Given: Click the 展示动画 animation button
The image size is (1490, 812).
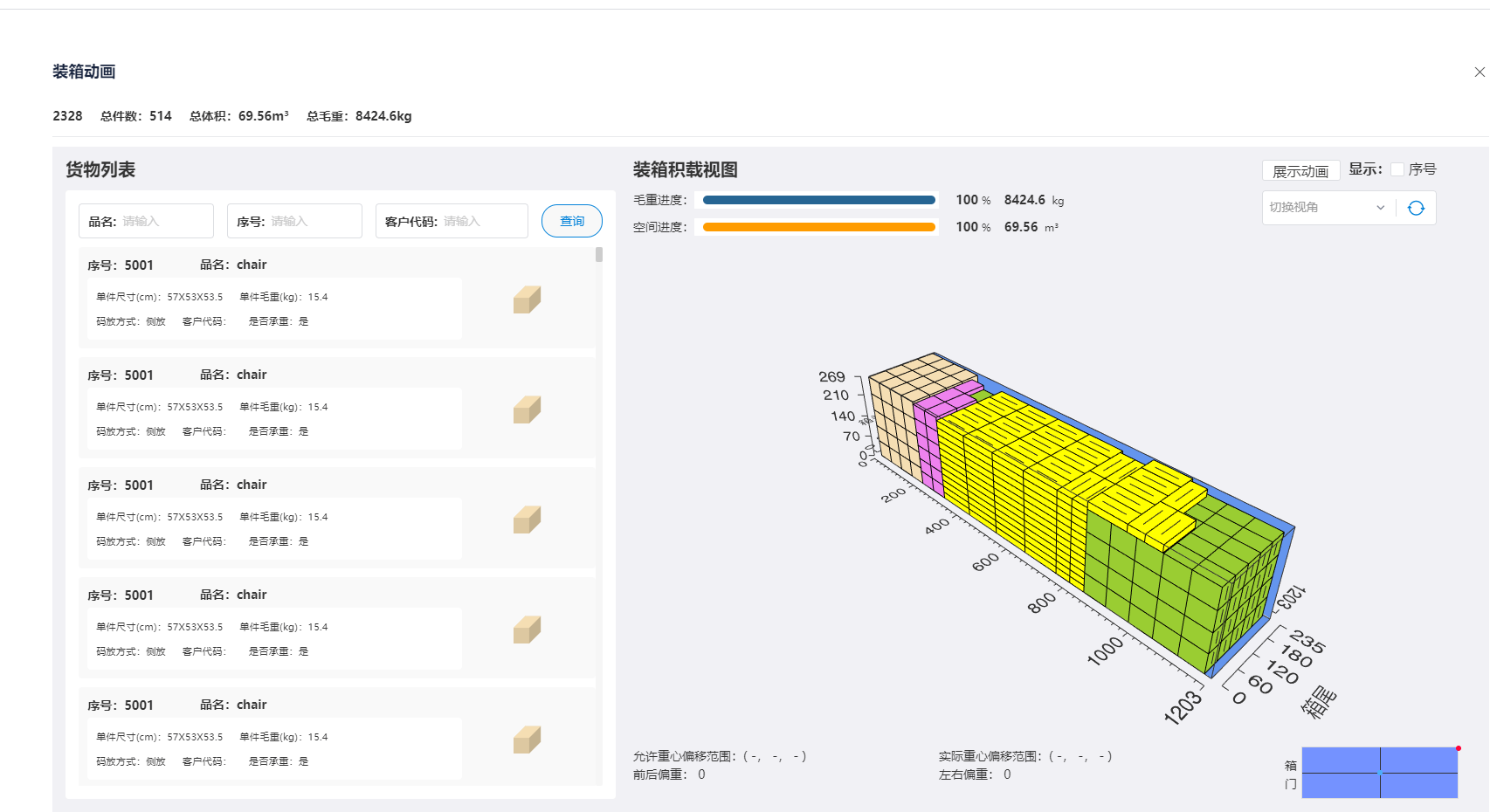Looking at the screenshot, I should 1300,170.
